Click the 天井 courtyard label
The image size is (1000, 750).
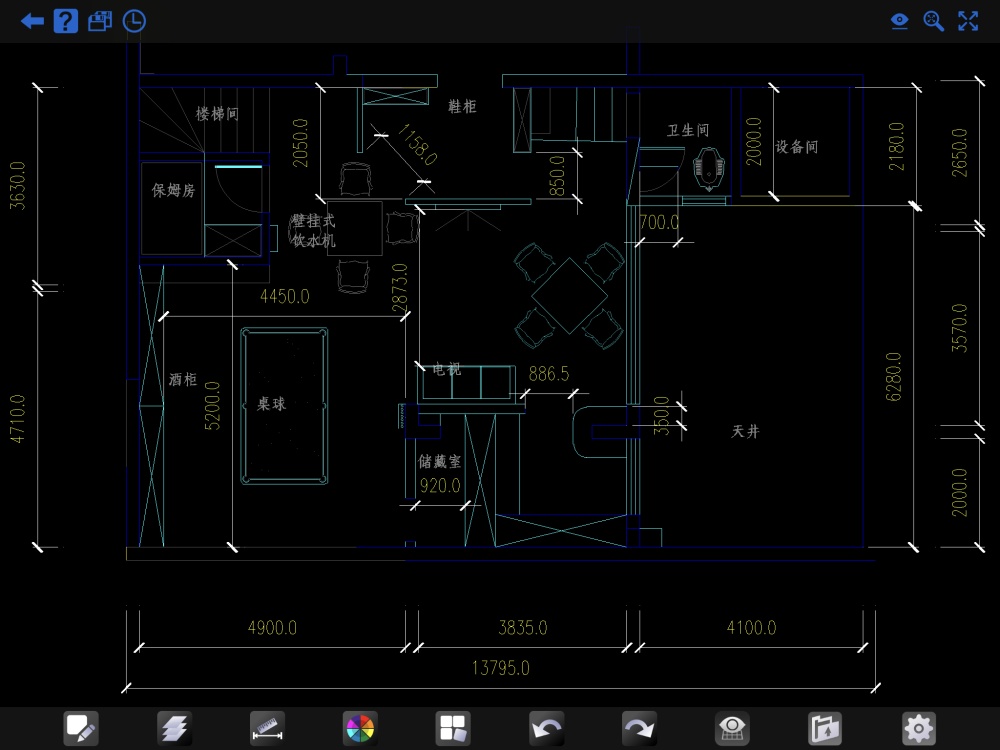click(x=745, y=432)
